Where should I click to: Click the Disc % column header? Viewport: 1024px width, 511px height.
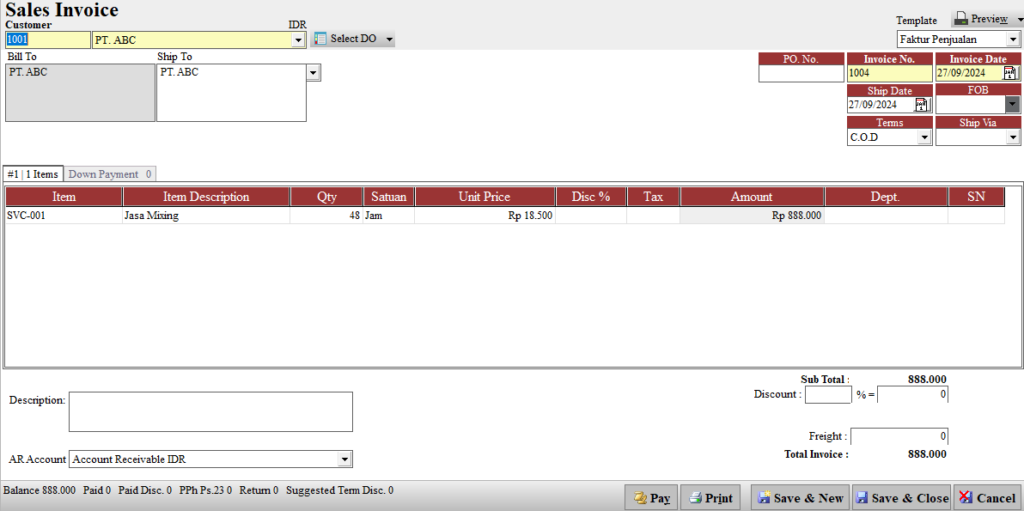[x=591, y=197]
